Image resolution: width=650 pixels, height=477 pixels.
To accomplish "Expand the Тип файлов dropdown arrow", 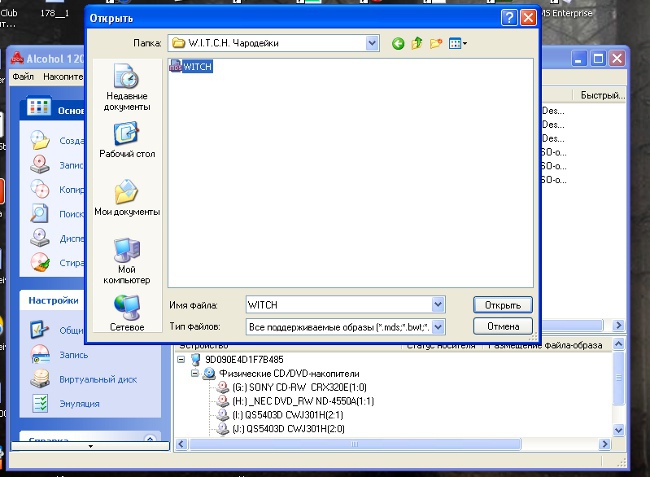I will tap(438, 327).
